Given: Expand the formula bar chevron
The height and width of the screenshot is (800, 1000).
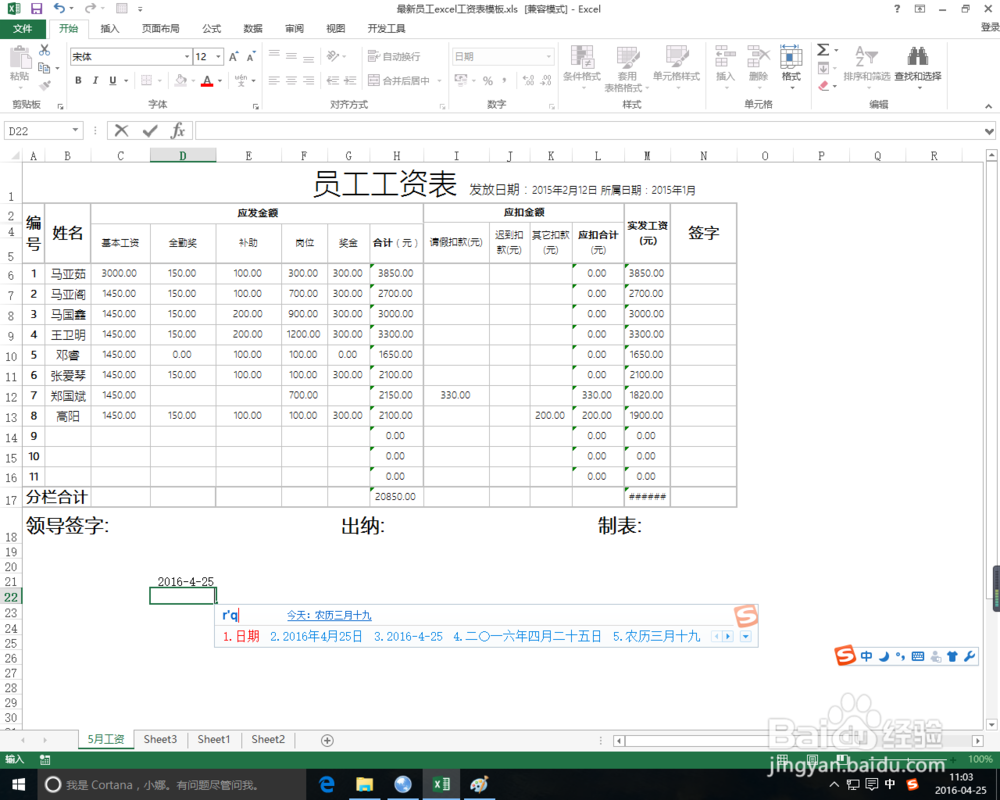Looking at the screenshot, I should click(989, 131).
